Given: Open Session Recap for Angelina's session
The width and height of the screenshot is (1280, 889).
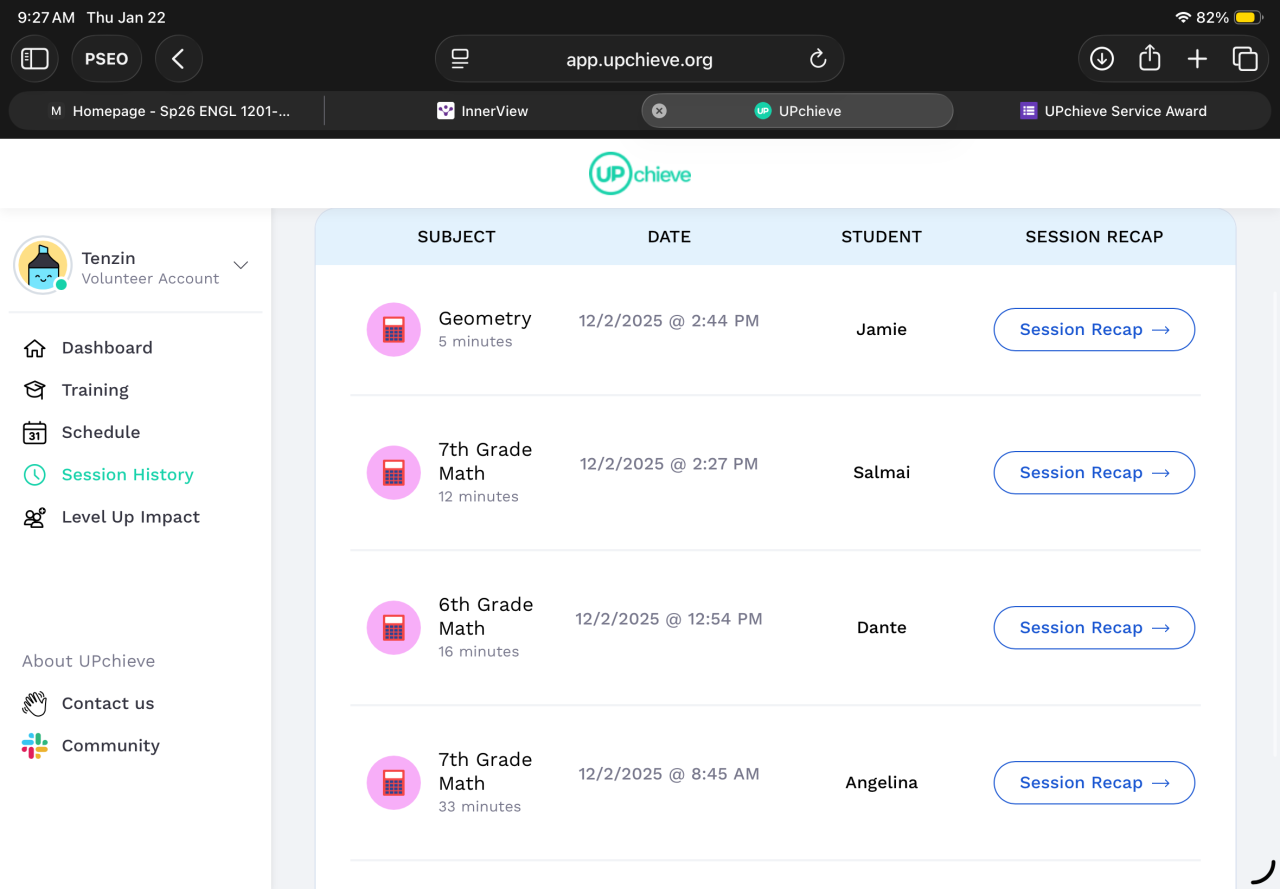Looking at the screenshot, I should click(x=1094, y=783).
